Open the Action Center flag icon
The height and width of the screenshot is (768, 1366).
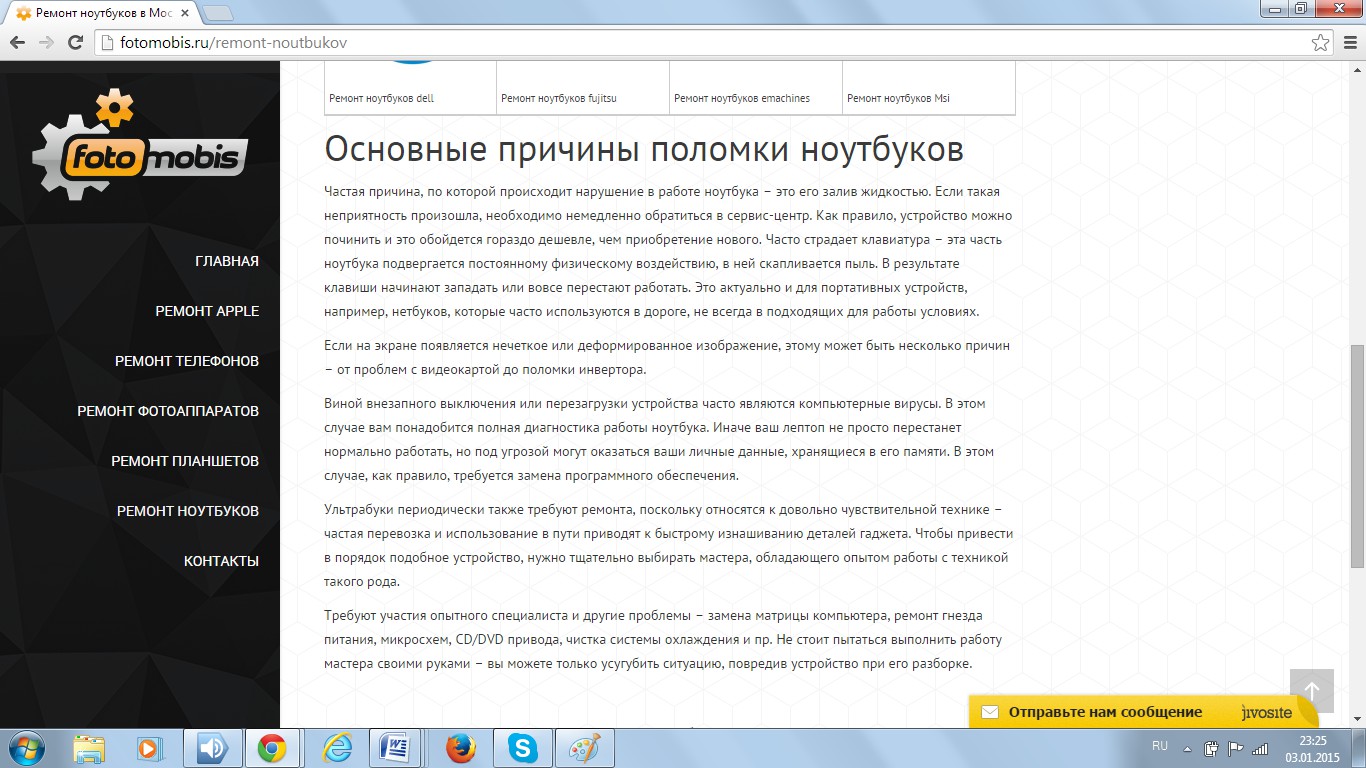point(1236,748)
